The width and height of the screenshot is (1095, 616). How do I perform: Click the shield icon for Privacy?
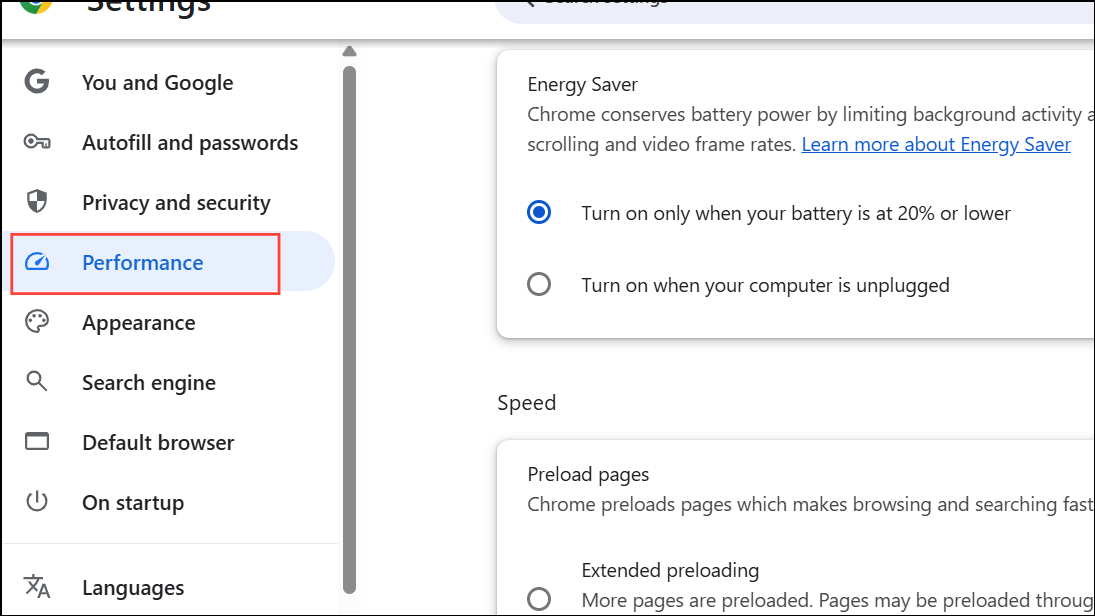[37, 203]
